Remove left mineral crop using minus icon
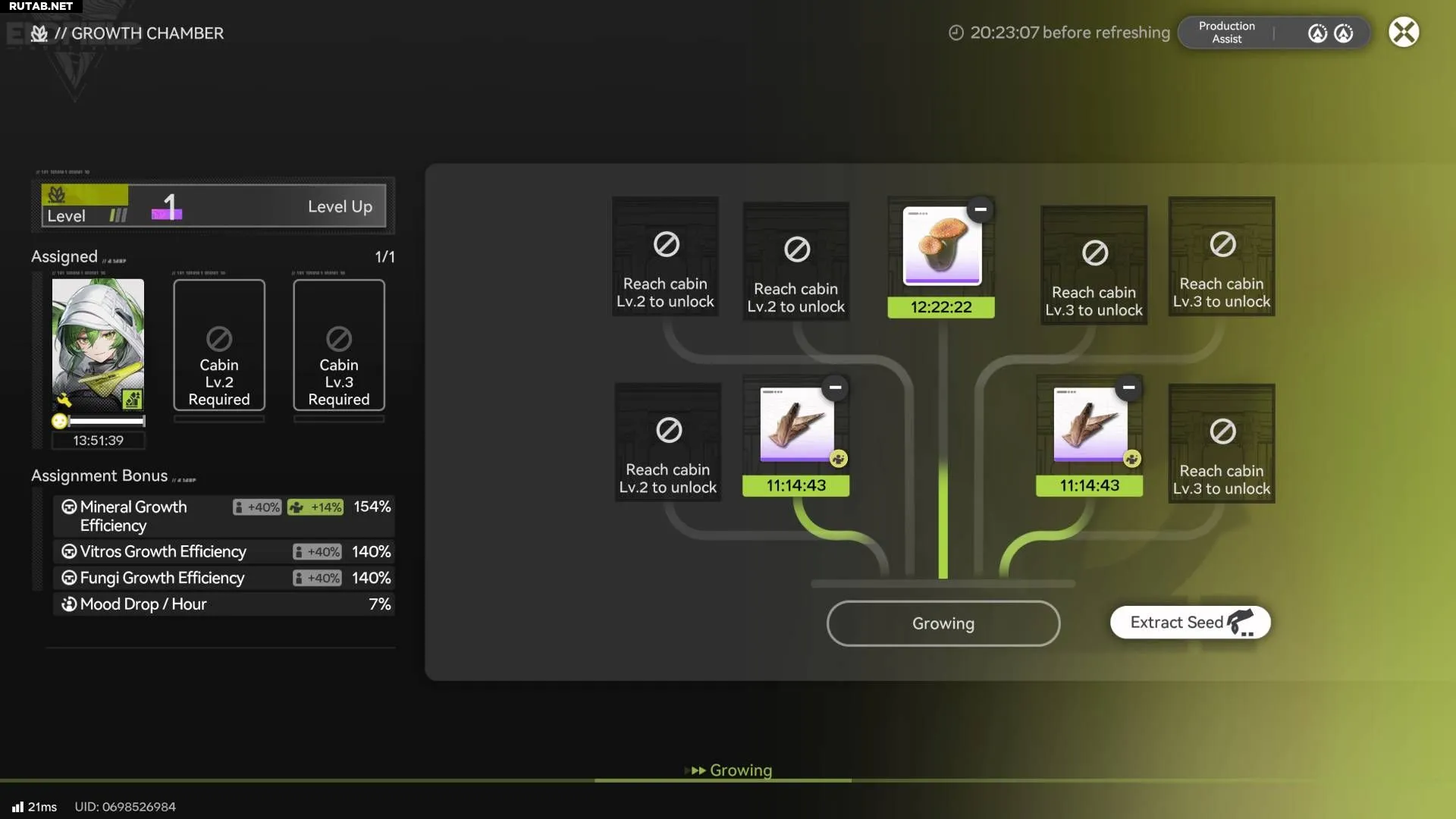 pyautogui.click(x=835, y=388)
